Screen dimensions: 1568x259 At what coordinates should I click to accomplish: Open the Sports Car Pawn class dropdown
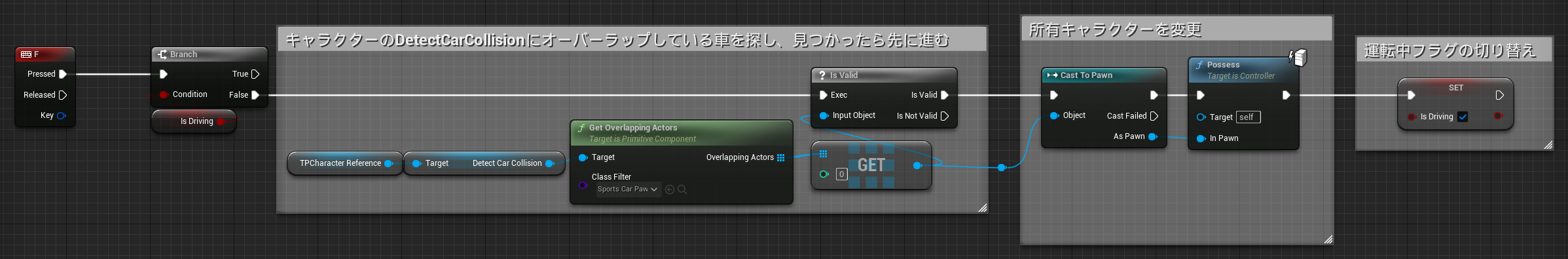point(628,189)
